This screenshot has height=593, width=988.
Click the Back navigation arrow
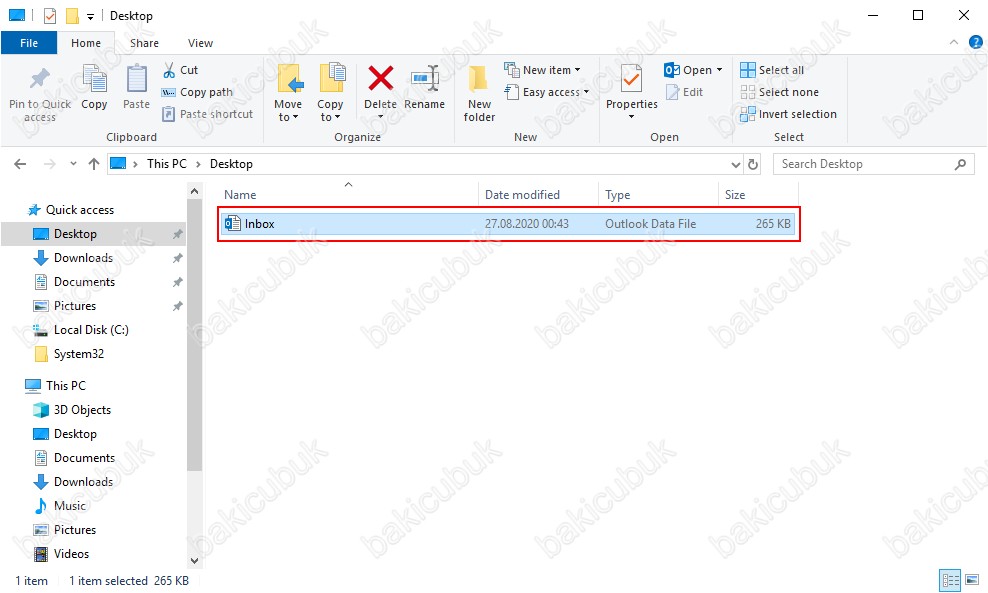20,164
